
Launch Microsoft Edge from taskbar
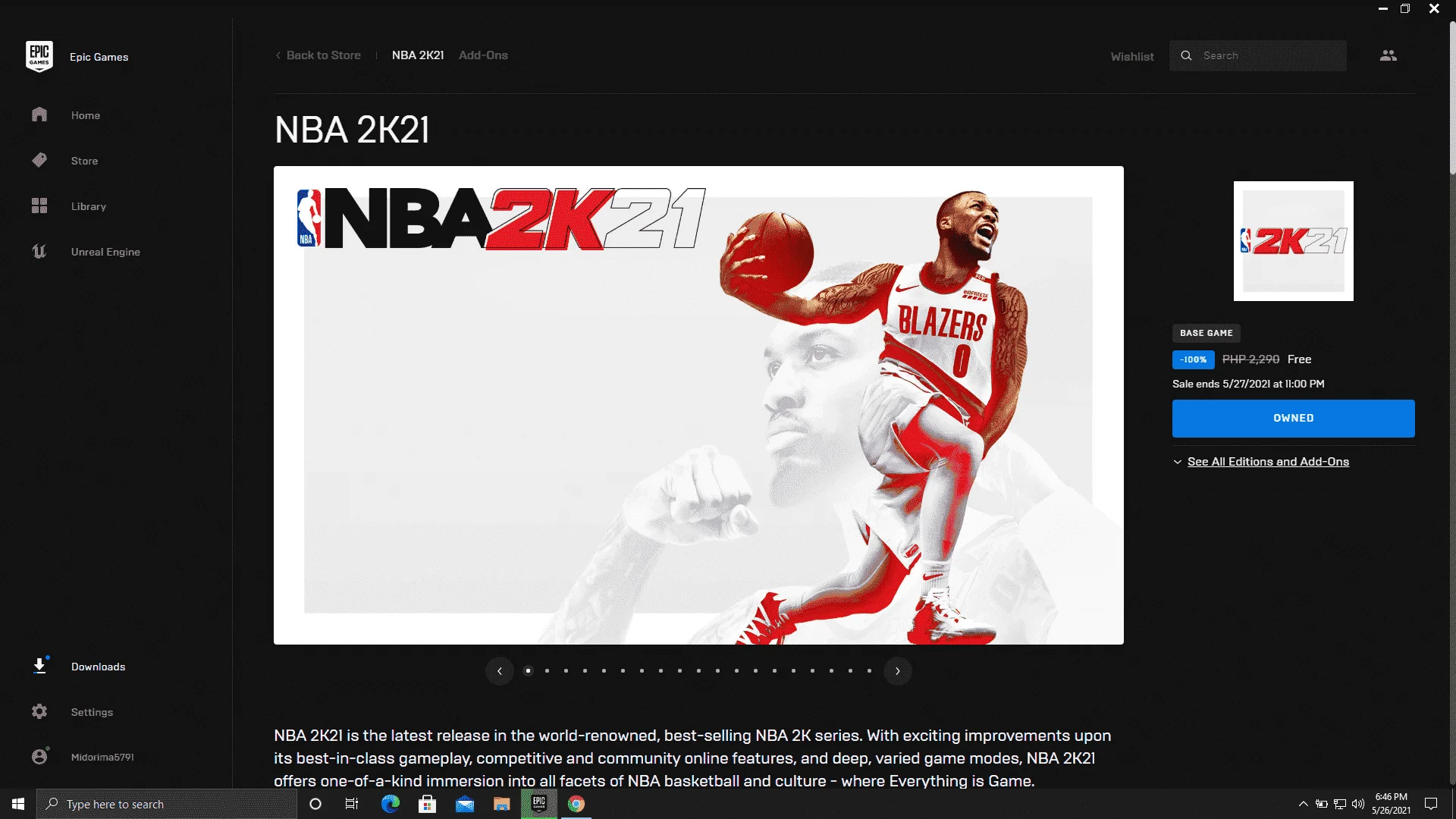pos(390,804)
